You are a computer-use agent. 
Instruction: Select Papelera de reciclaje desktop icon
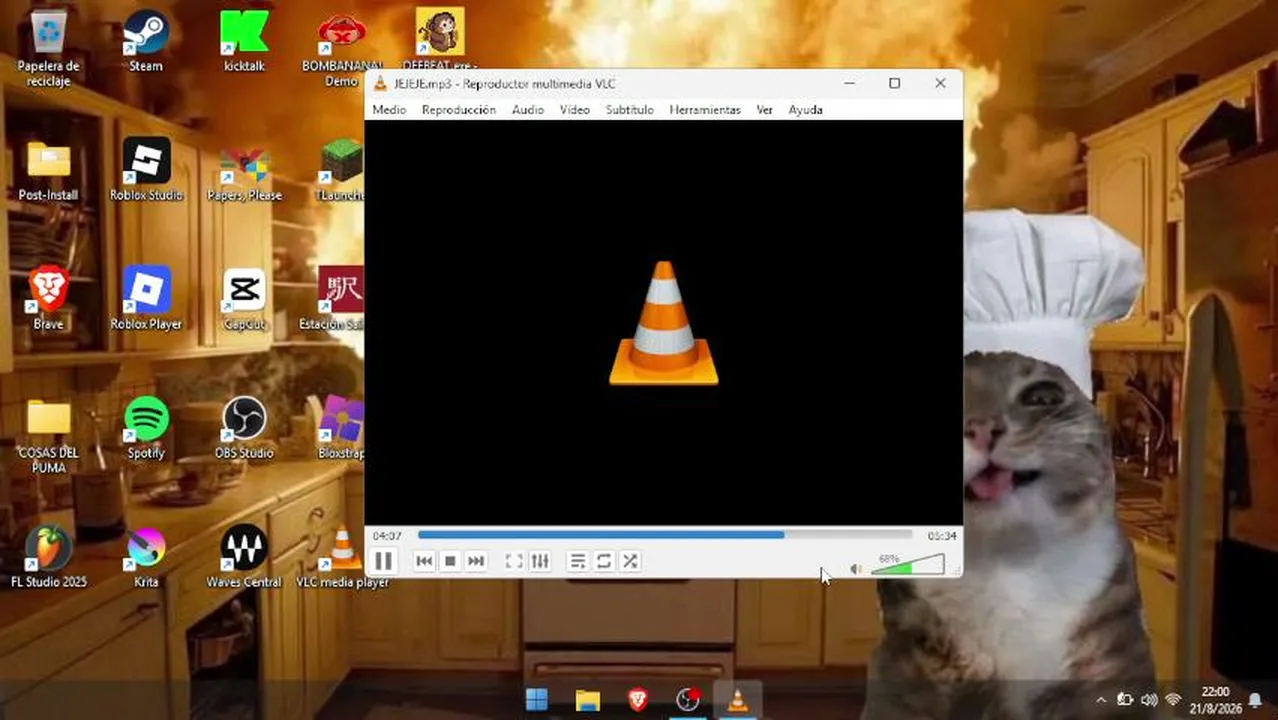tap(48, 48)
